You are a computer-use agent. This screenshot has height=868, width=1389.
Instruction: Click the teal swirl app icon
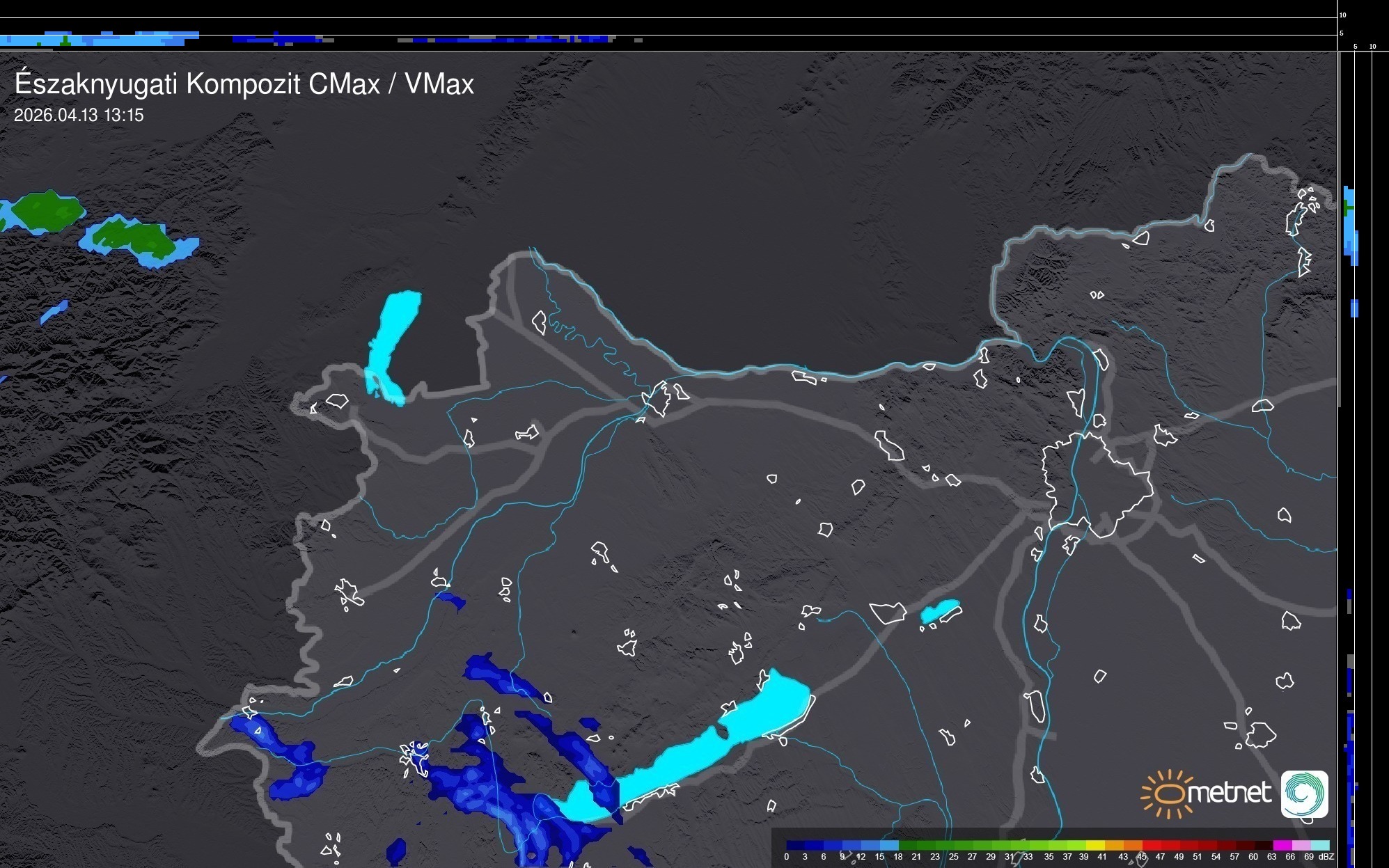[x=1304, y=794]
